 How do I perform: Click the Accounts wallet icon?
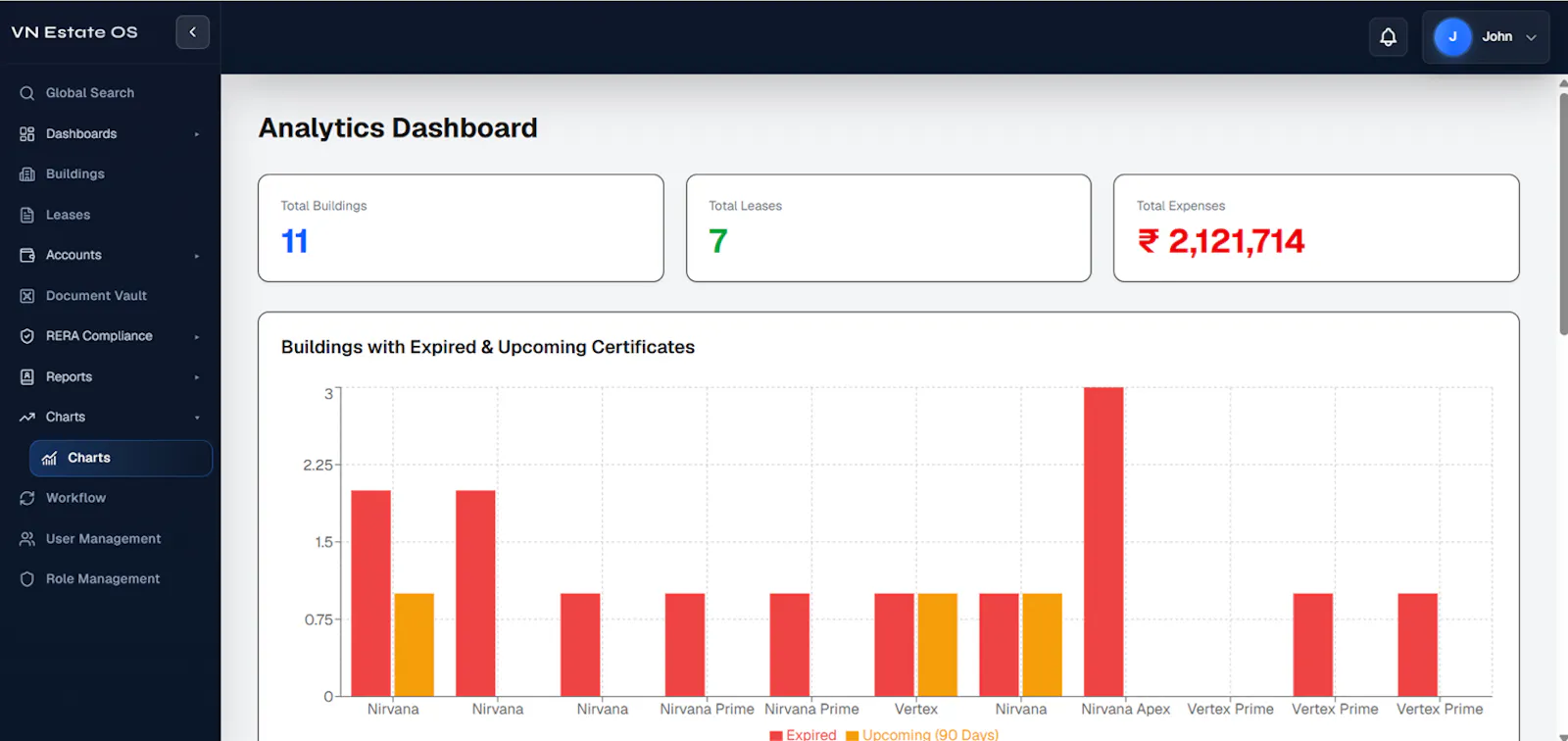27,255
